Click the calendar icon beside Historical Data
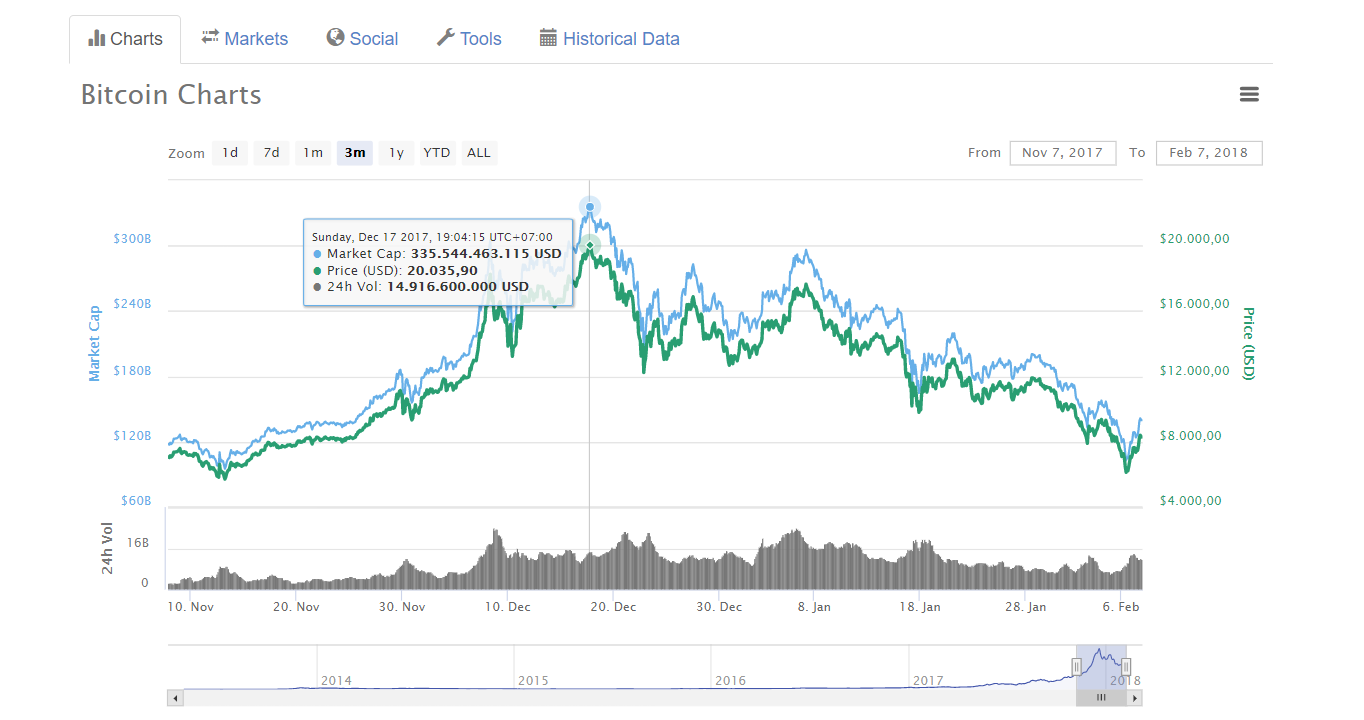This screenshot has height=720, width=1364. (x=548, y=38)
